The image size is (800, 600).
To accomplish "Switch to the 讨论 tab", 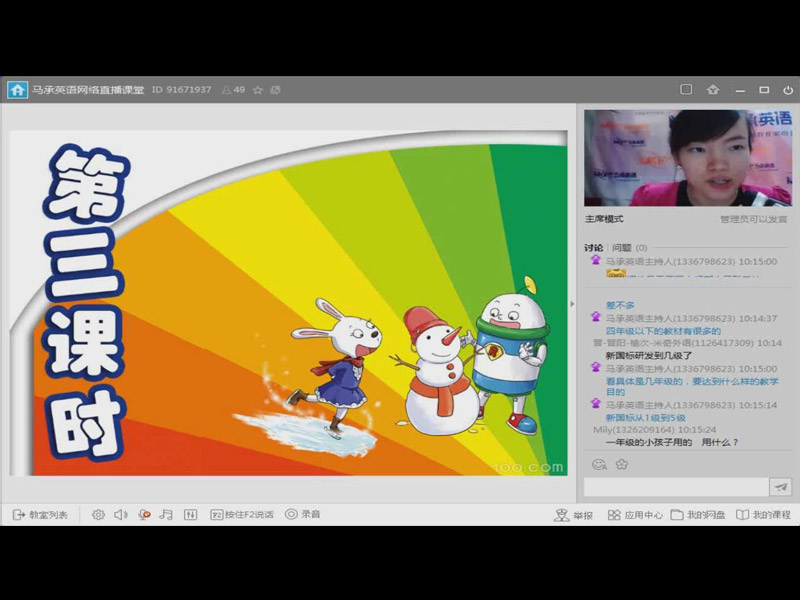I will [593, 247].
